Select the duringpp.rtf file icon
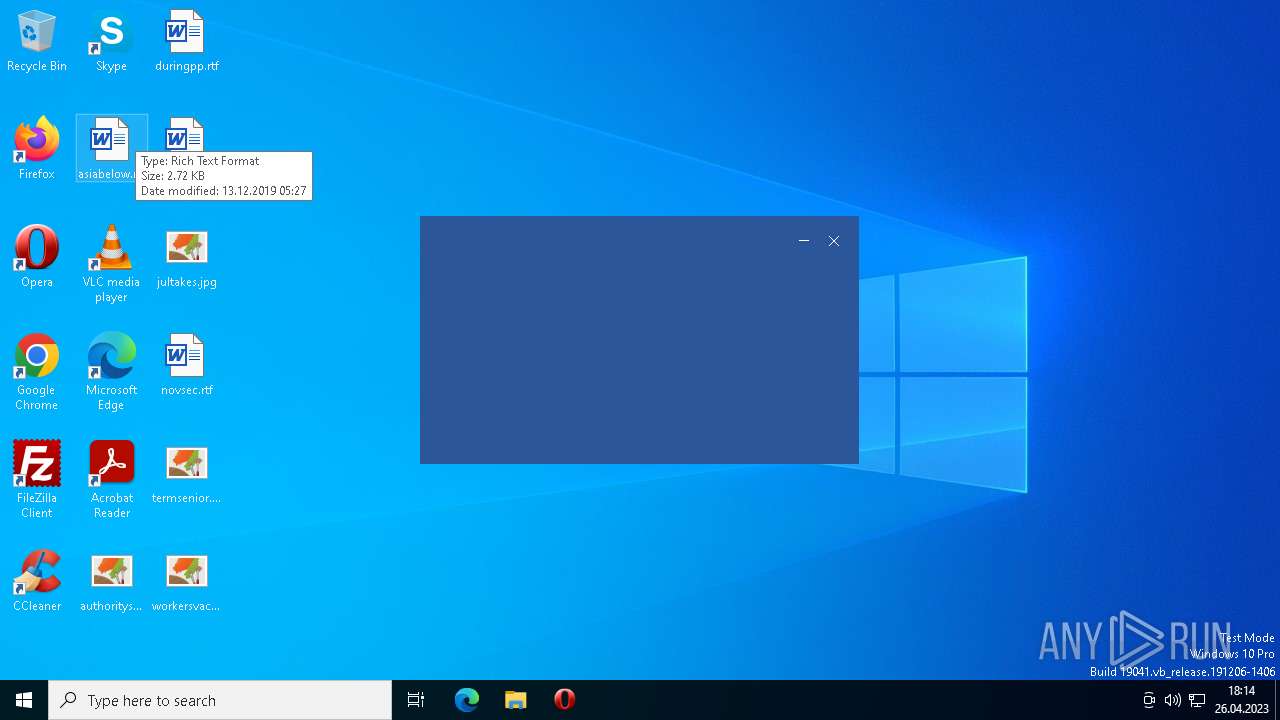The height and width of the screenshot is (720, 1280). 186,41
